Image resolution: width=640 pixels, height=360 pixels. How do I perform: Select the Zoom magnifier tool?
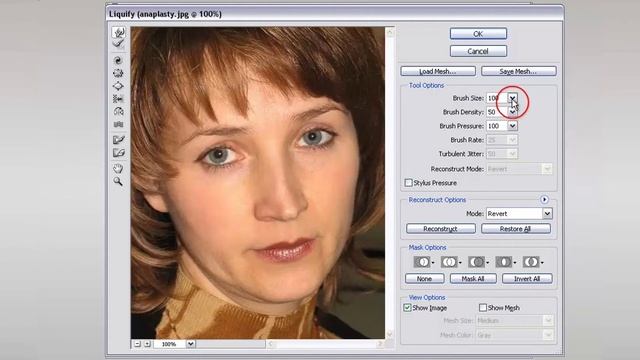click(118, 181)
